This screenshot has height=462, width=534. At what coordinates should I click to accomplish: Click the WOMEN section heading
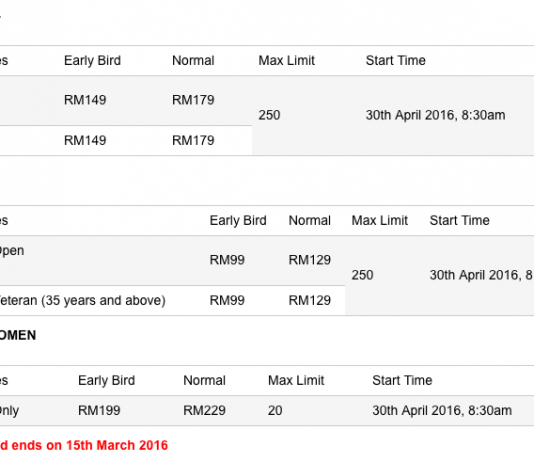click(x=18, y=335)
